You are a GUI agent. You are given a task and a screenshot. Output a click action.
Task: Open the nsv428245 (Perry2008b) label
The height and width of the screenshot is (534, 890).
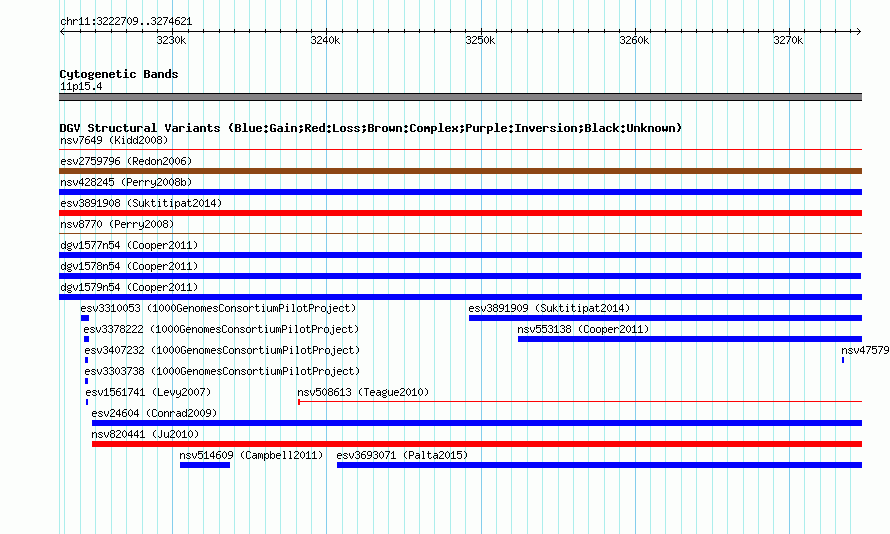(x=126, y=182)
